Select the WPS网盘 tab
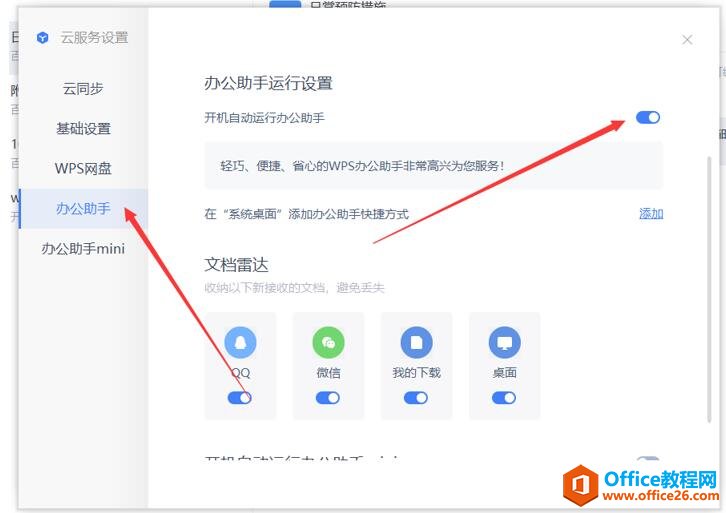This screenshot has width=726, height=513. point(83,168)
